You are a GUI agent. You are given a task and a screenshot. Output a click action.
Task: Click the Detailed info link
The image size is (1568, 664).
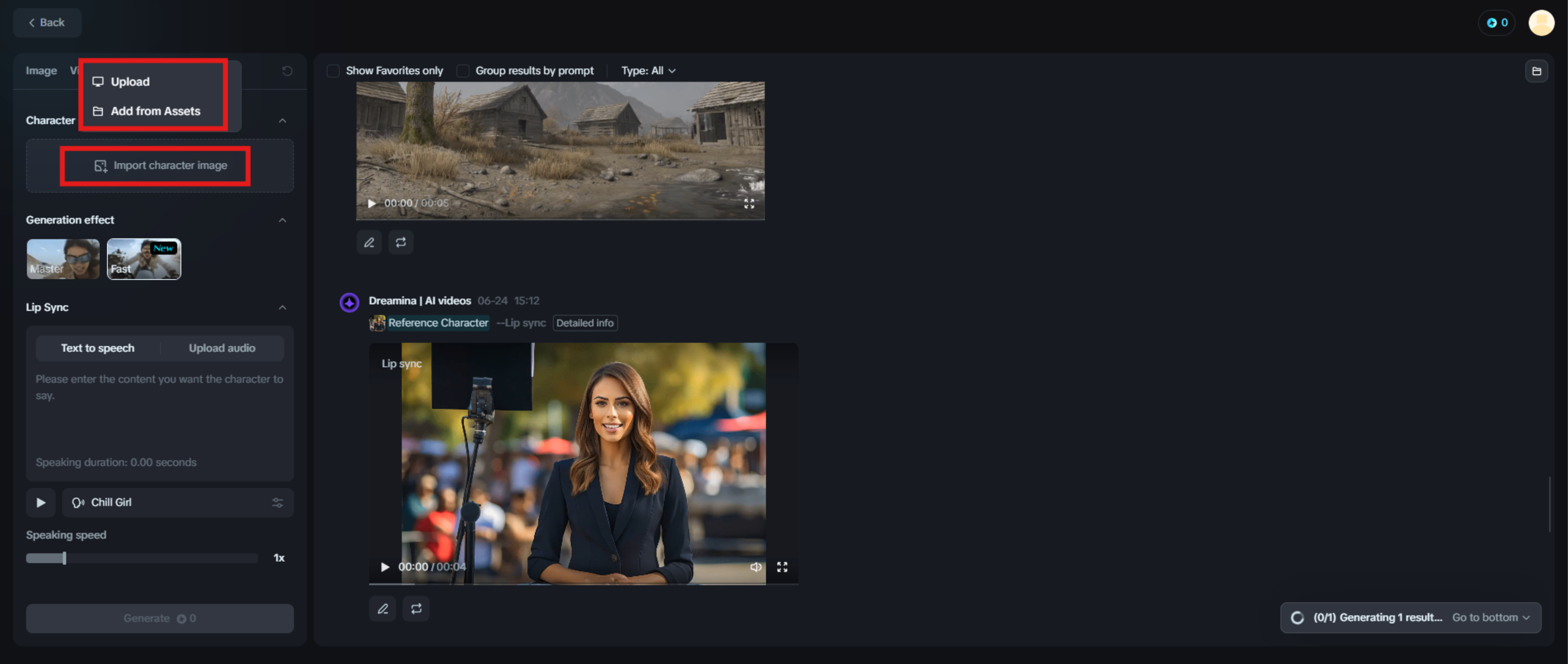(584, 323)
